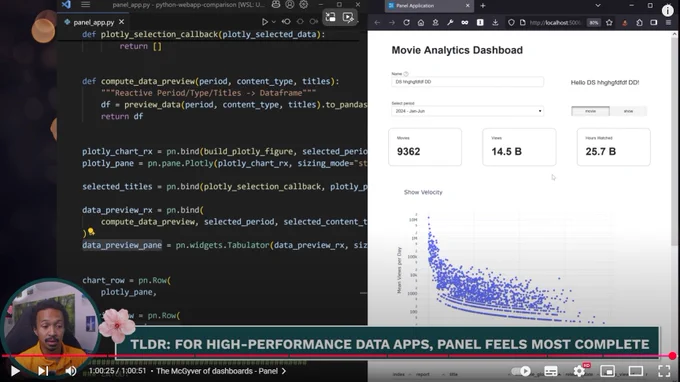
Task: Open a new browser tab
Action: (x=483, y=6)
